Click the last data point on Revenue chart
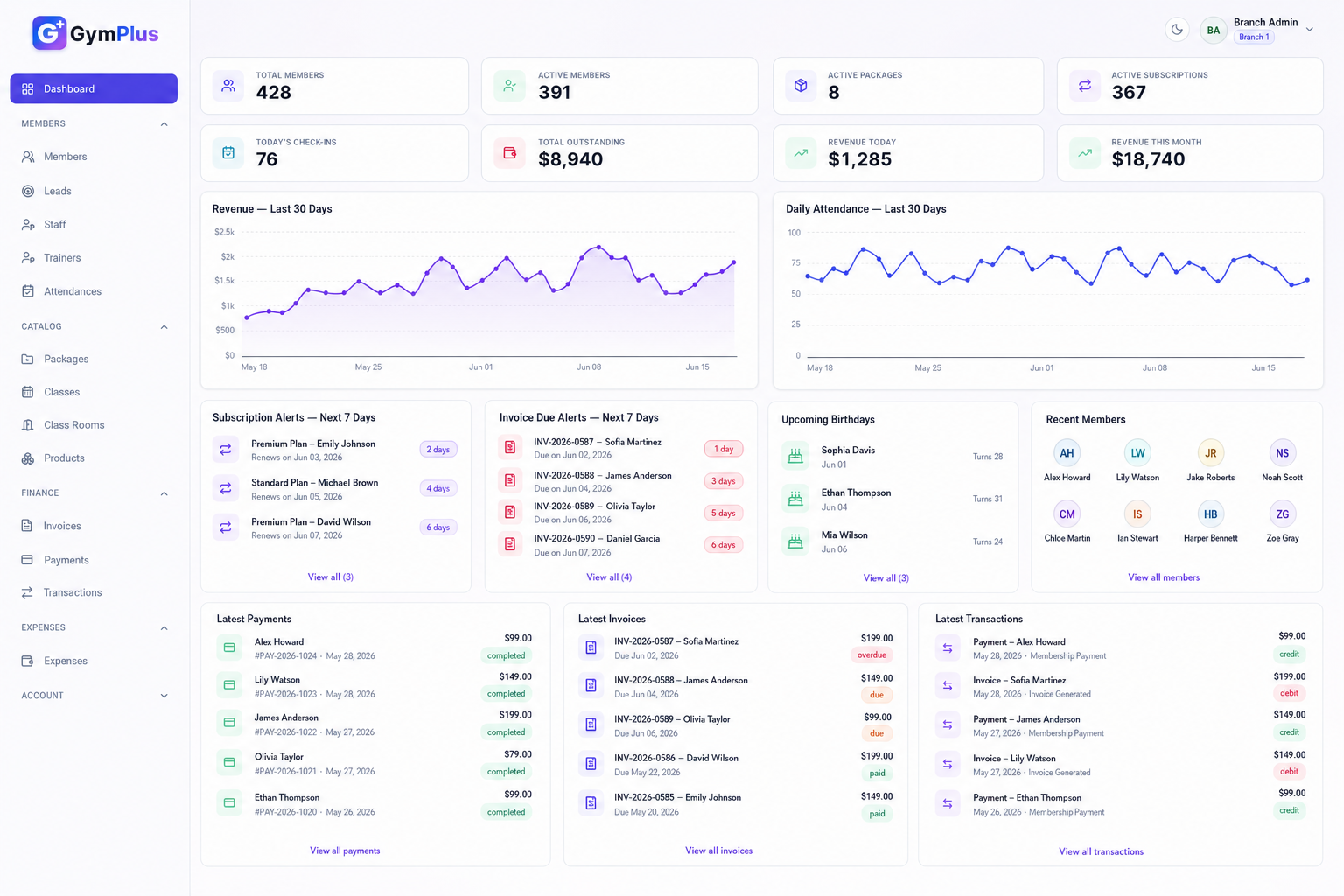Screen dimensions: 1344x896 tap(733, 262)
